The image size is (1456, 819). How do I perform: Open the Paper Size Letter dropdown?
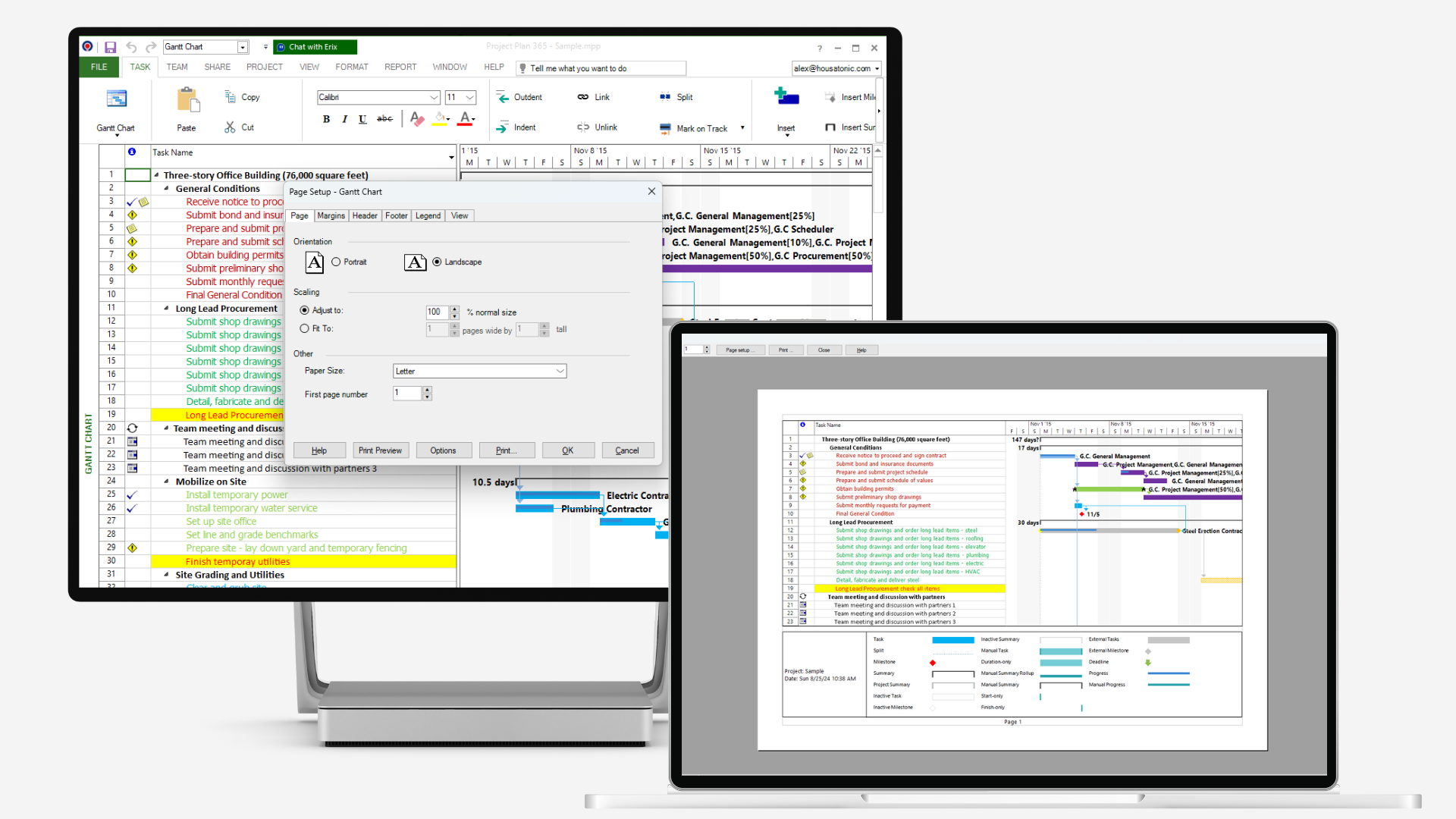pyautogui.click(x=560, y=371)
